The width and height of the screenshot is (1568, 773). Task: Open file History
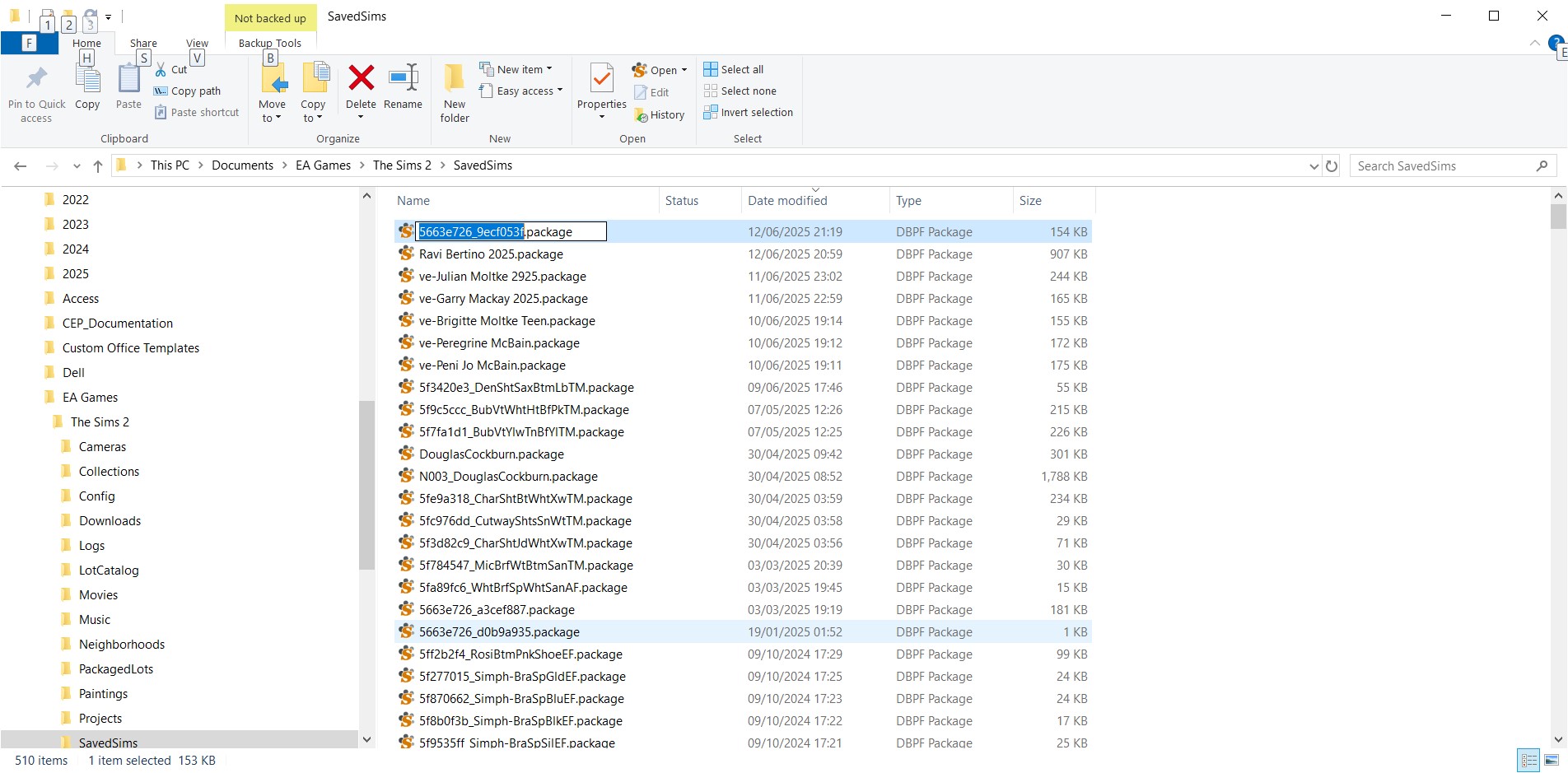[x=659, y=115]
